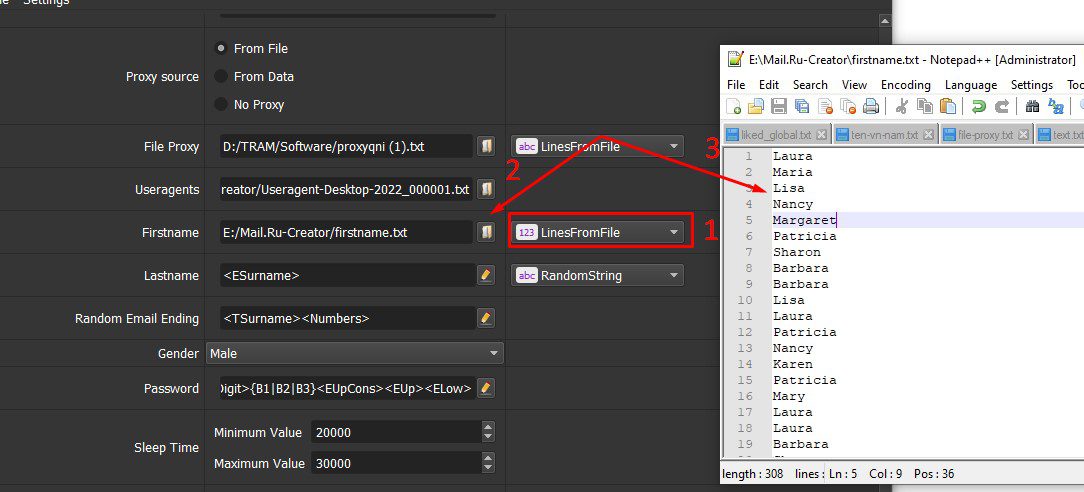Viewport: 1084px width, 492px height.
Task: Click the Close document icon in Notepad++
Action: pos(825,106)
